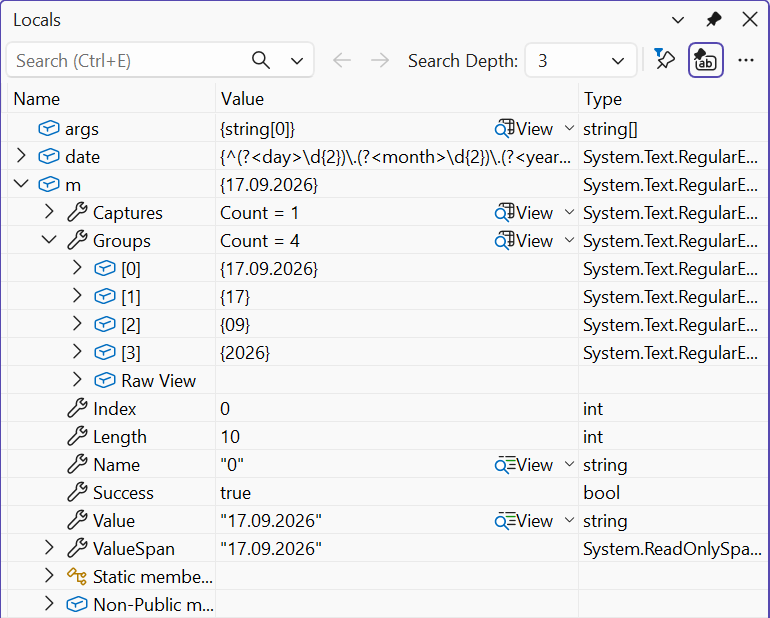Collapse the m variable node
The image size is (770, 618).
tap(21, 184)
